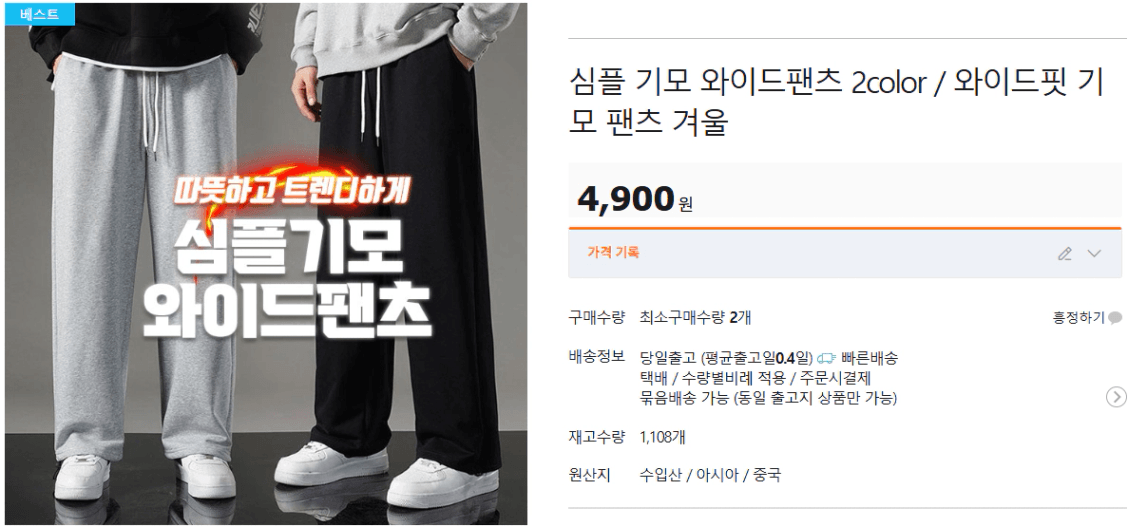This screenshot has width=1147, height=527.
Task: Click the 가격 기록 label
Action: point(613,253)
